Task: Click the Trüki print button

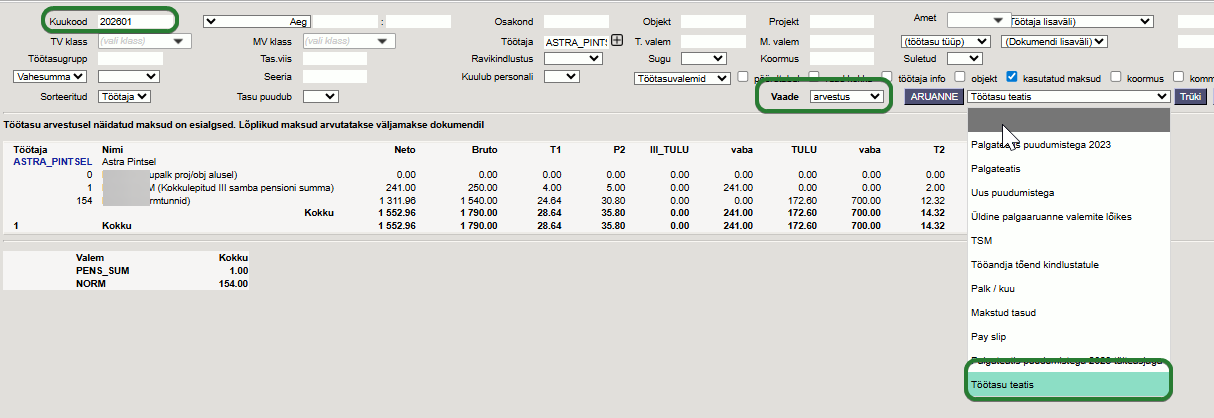Action: pos(1189,96)
